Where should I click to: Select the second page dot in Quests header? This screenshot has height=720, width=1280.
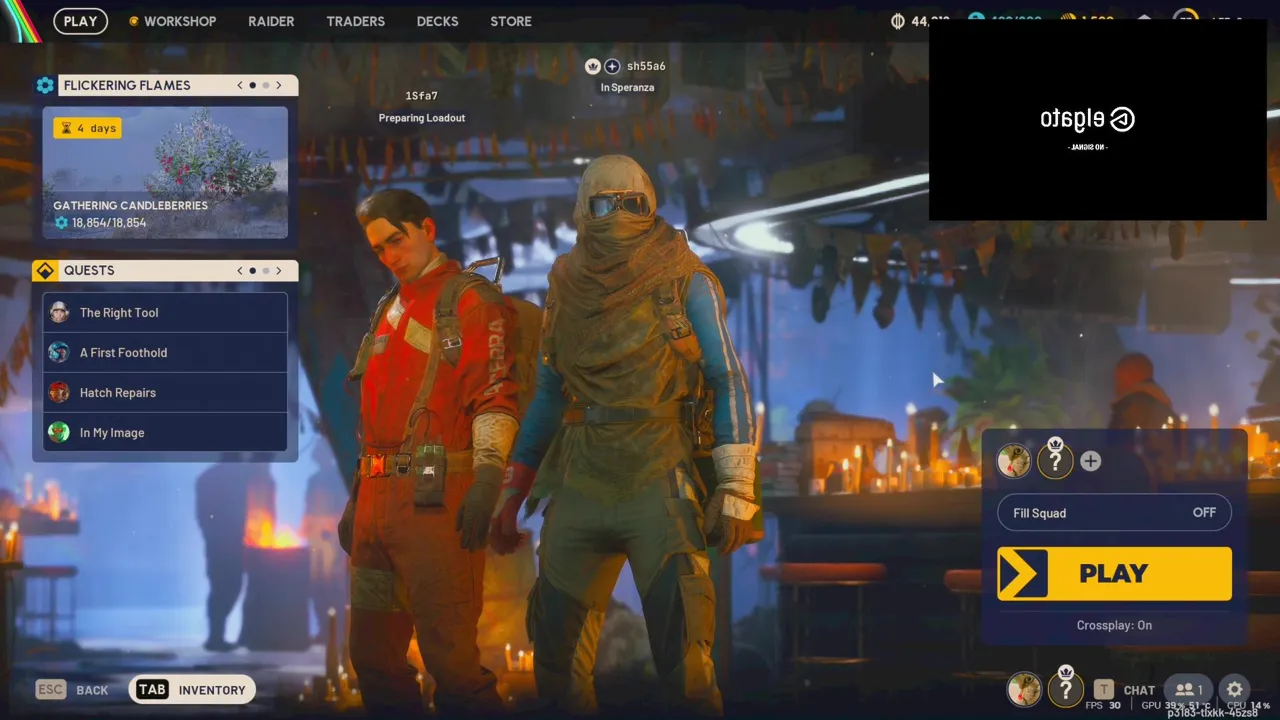(266, 270)
